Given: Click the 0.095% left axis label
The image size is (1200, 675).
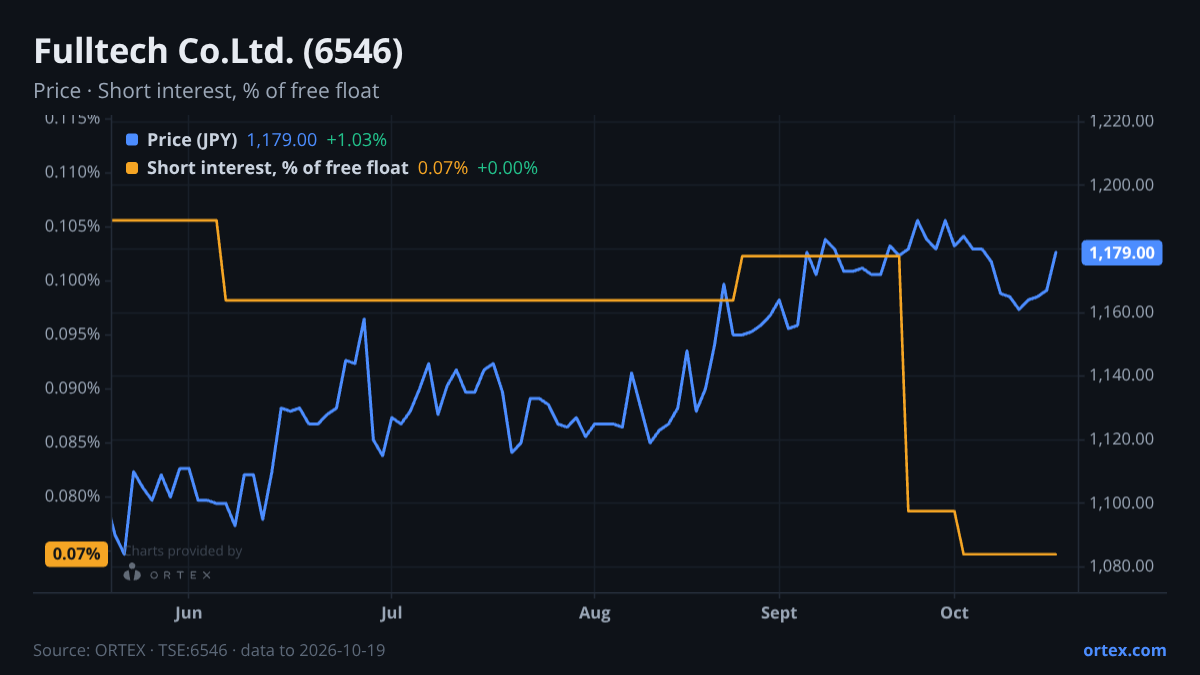Looking at the screenshot, I should (x=73, y=334).
